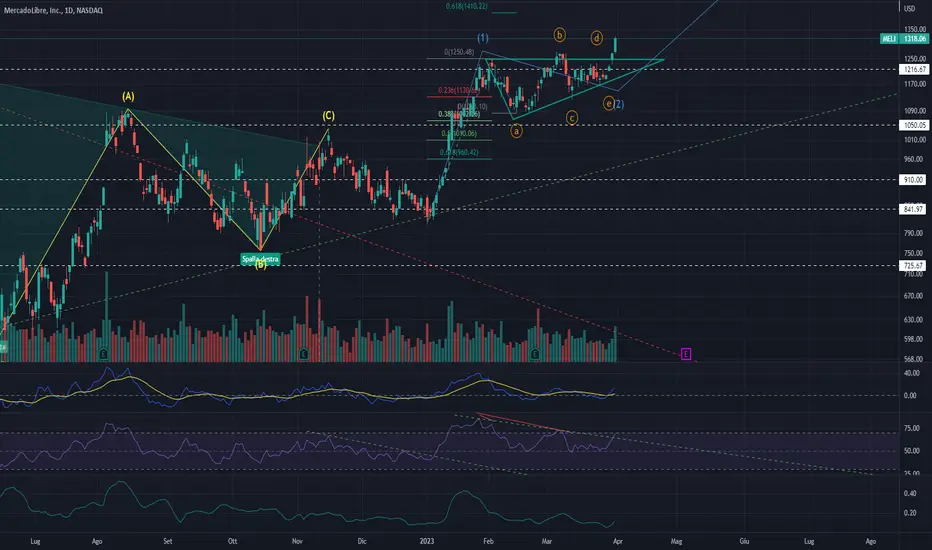Click the green Spalla destra callout label
Screen dimensions: 932x550
(260, 259)
